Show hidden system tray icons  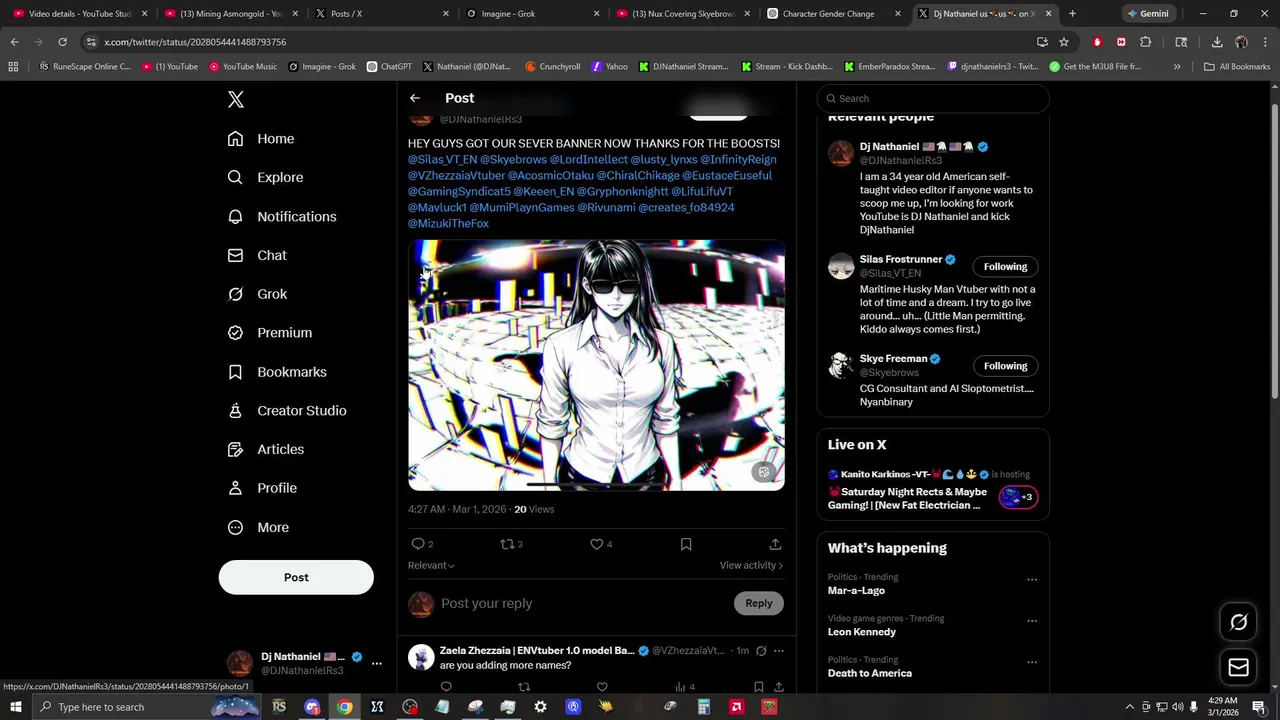1130,707
